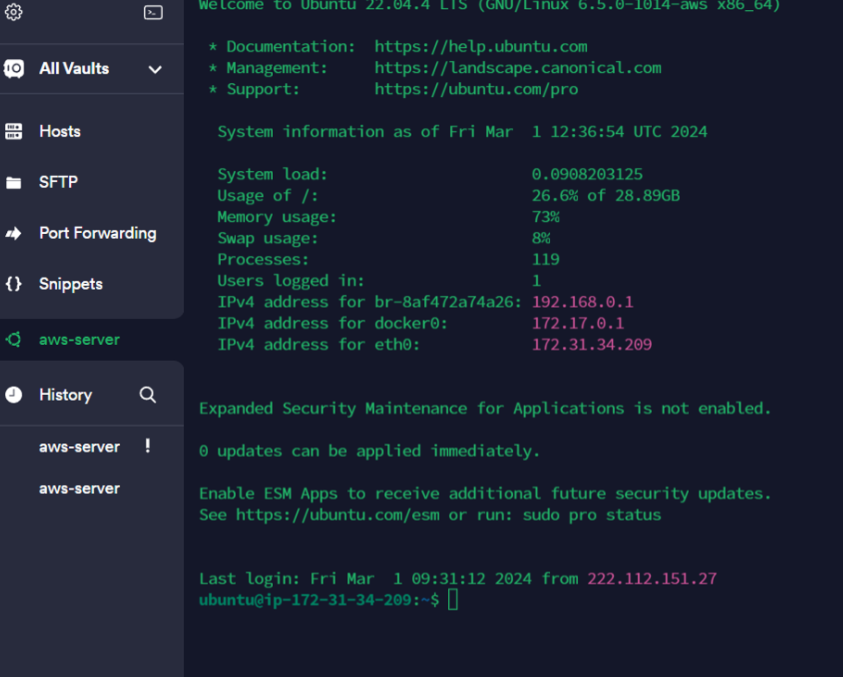This screenshot has width=843, height=677.
Task: Open the second aws-server history entry
Action: pos(79,488)
